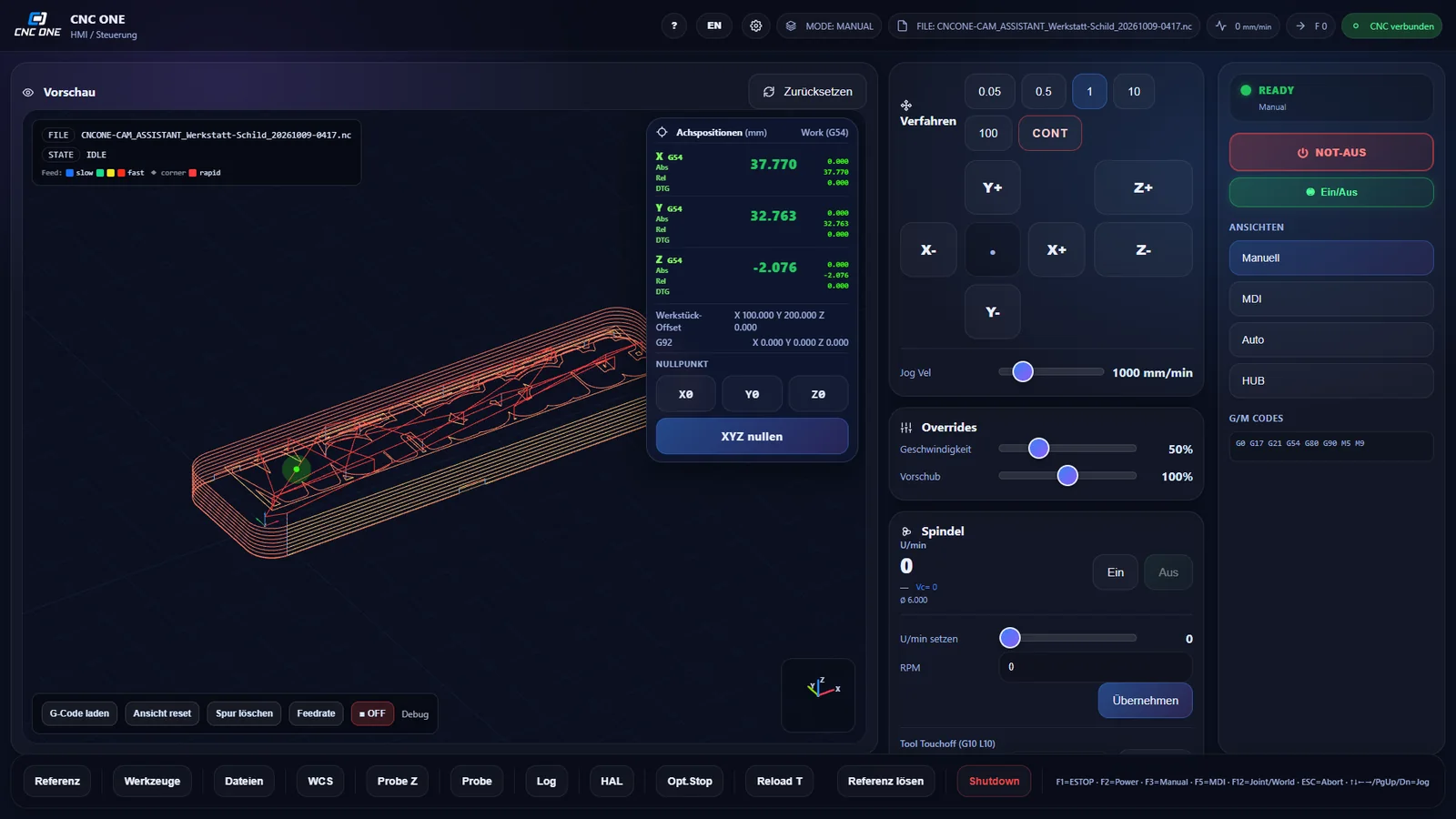Click the center dot jog button
The height and width of the screenshot is (819, 1456).
992,249
